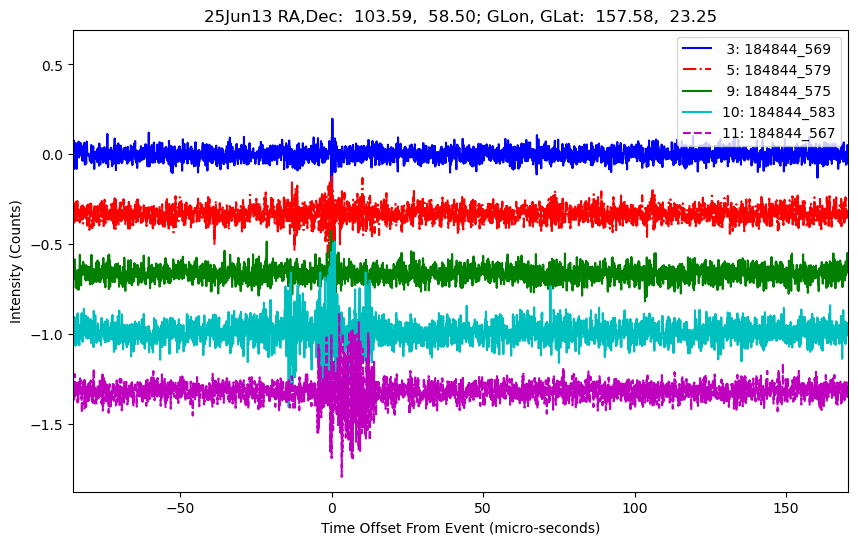Image resolution: width=858 pixels, height=545 pixels.
Task: Select legend label '10: 184844_583'
Action: pyautogui.click(x=776, y=111)
